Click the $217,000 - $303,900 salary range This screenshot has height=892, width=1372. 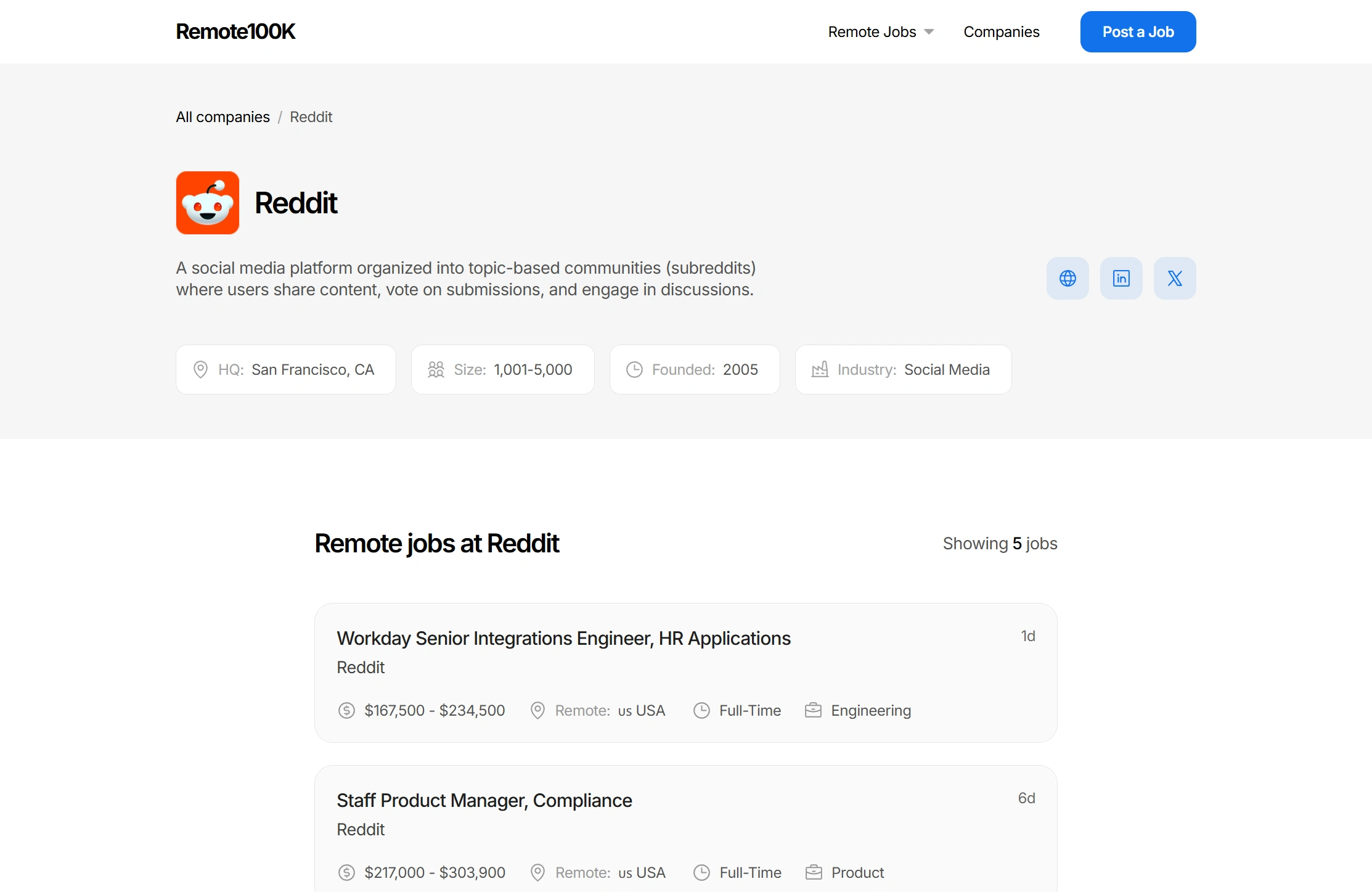click(435, 872)
